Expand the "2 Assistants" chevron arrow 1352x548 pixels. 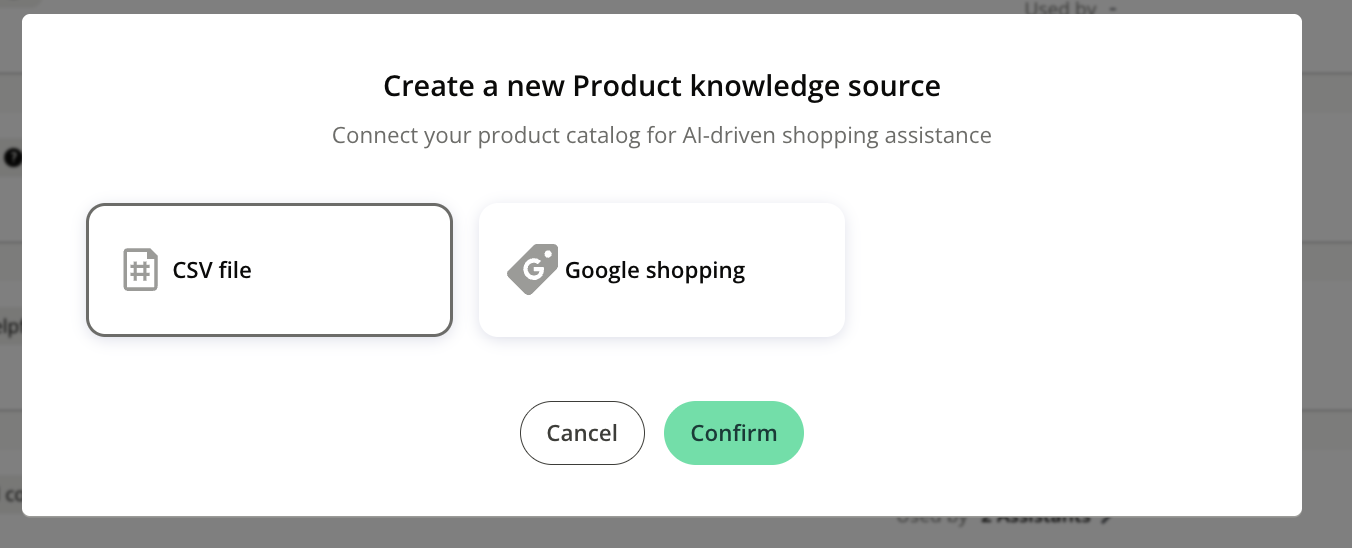coord(1105,518)
